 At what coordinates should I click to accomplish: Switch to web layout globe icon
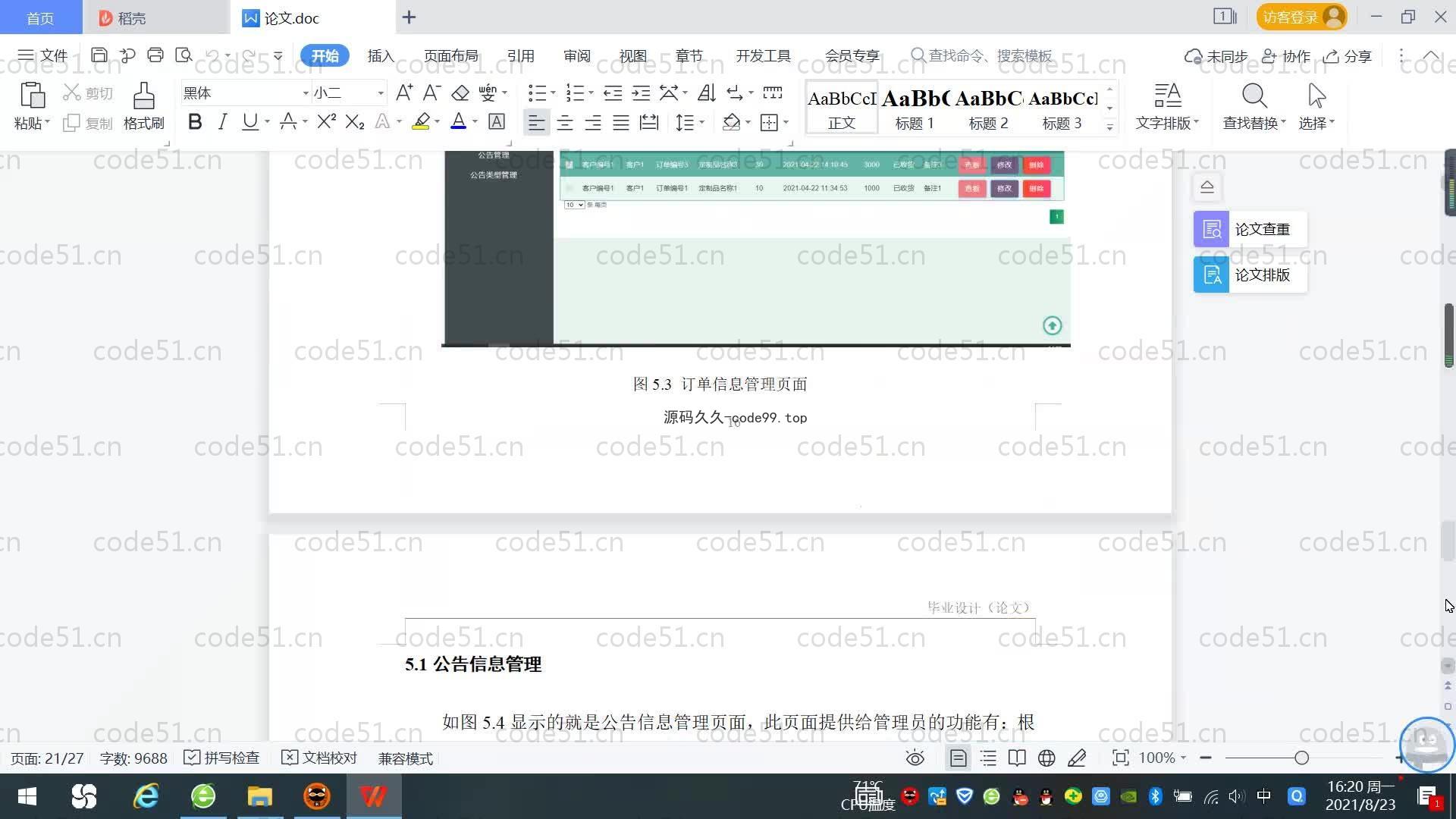[1046, 758]
